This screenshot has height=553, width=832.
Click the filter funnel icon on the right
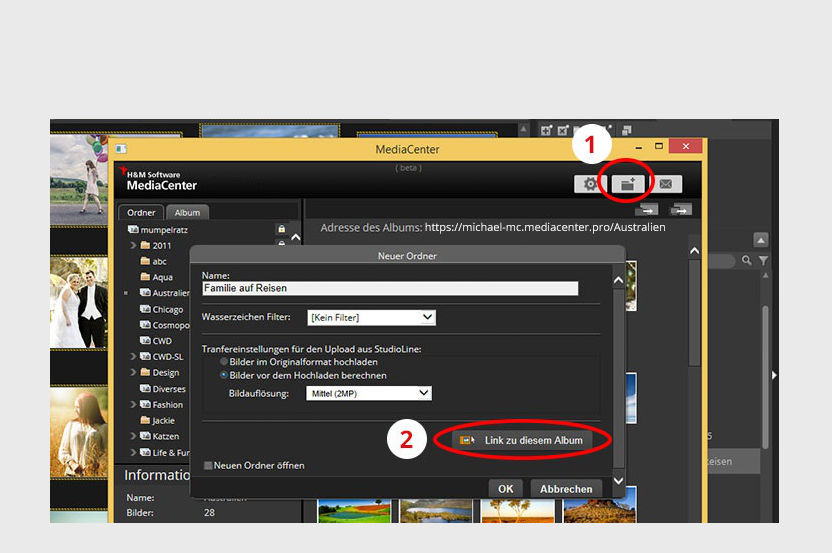(764, 261)
